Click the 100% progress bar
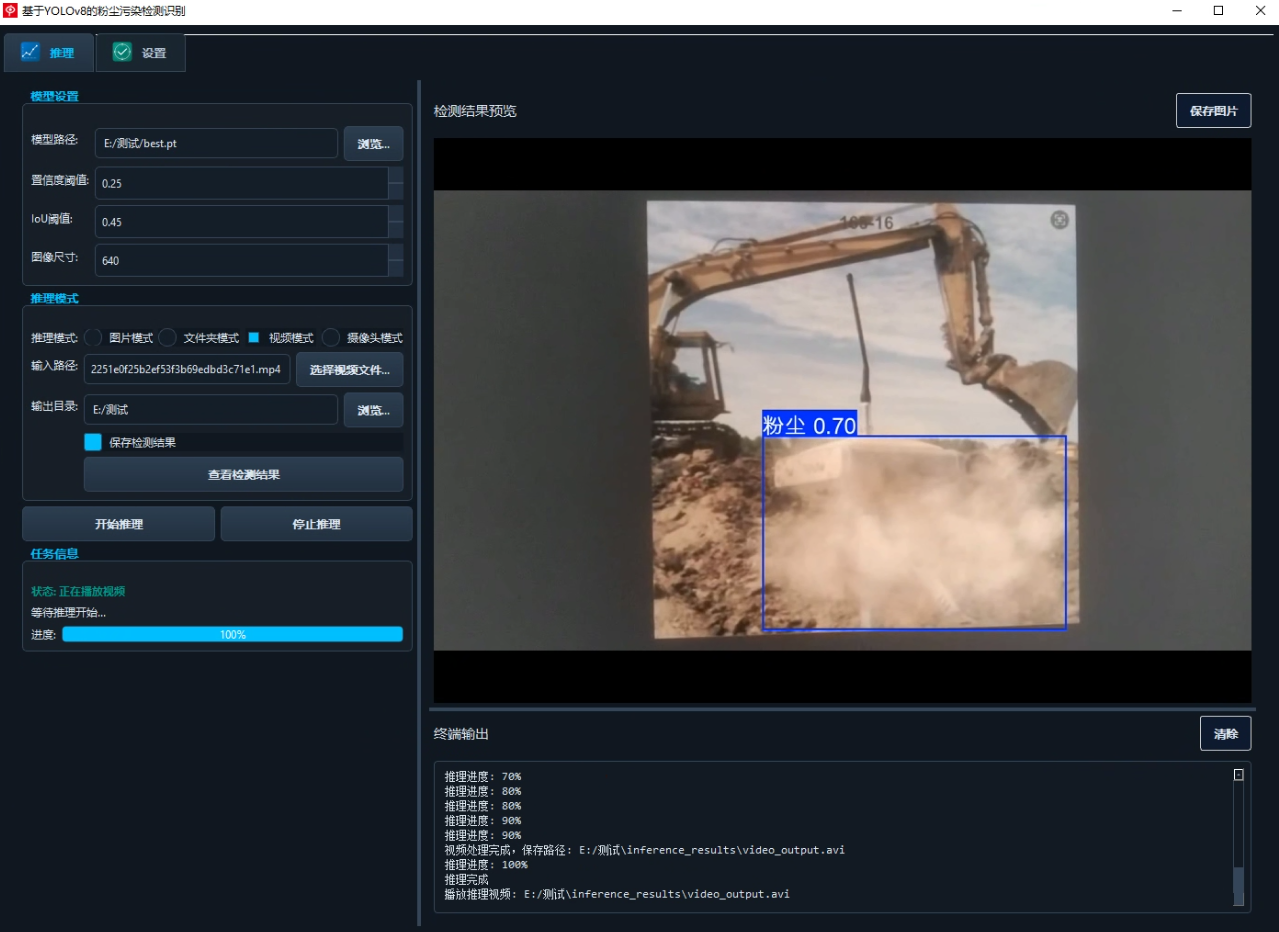The image size is (1279, 932). coord(232,634)
